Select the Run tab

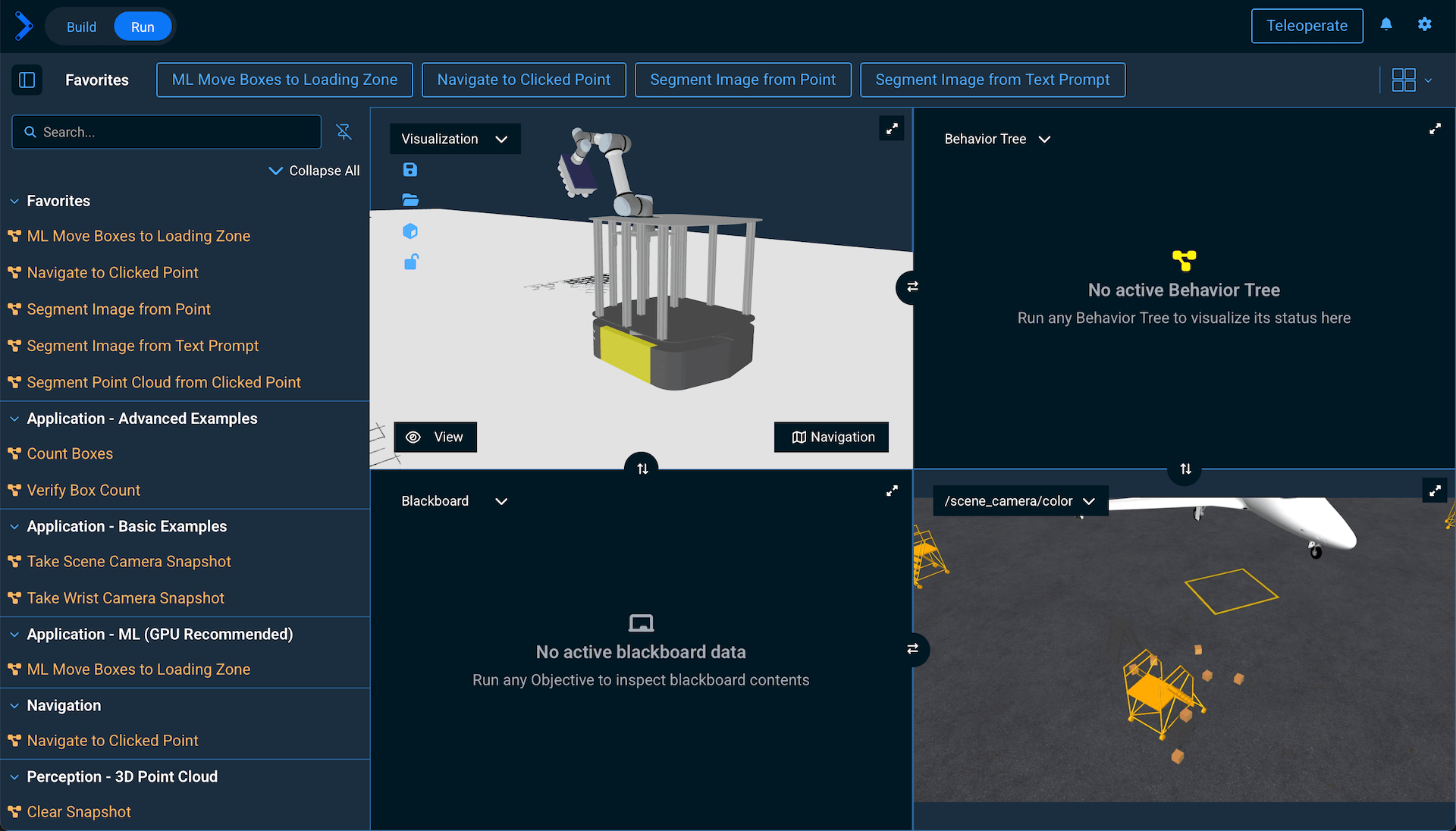pyautogui.click(x=143, y=27)
